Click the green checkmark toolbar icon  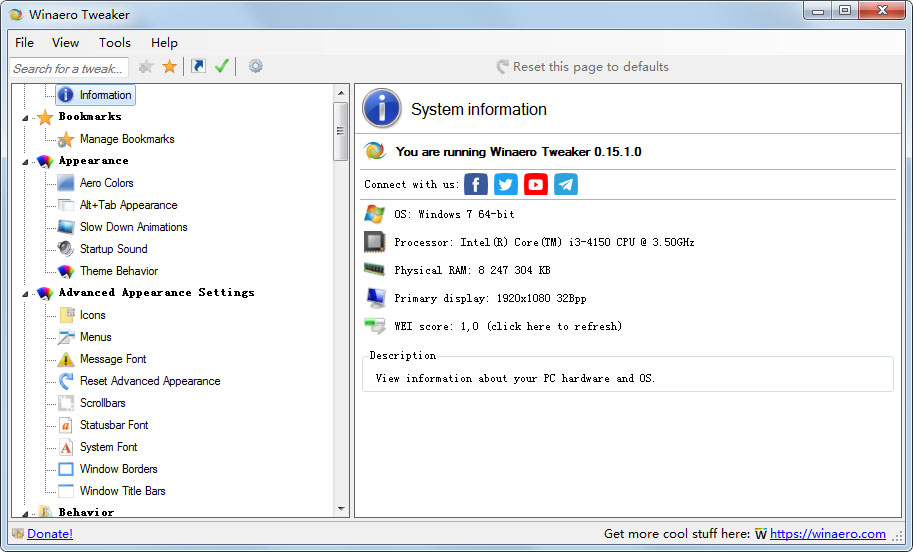(222, 67)
